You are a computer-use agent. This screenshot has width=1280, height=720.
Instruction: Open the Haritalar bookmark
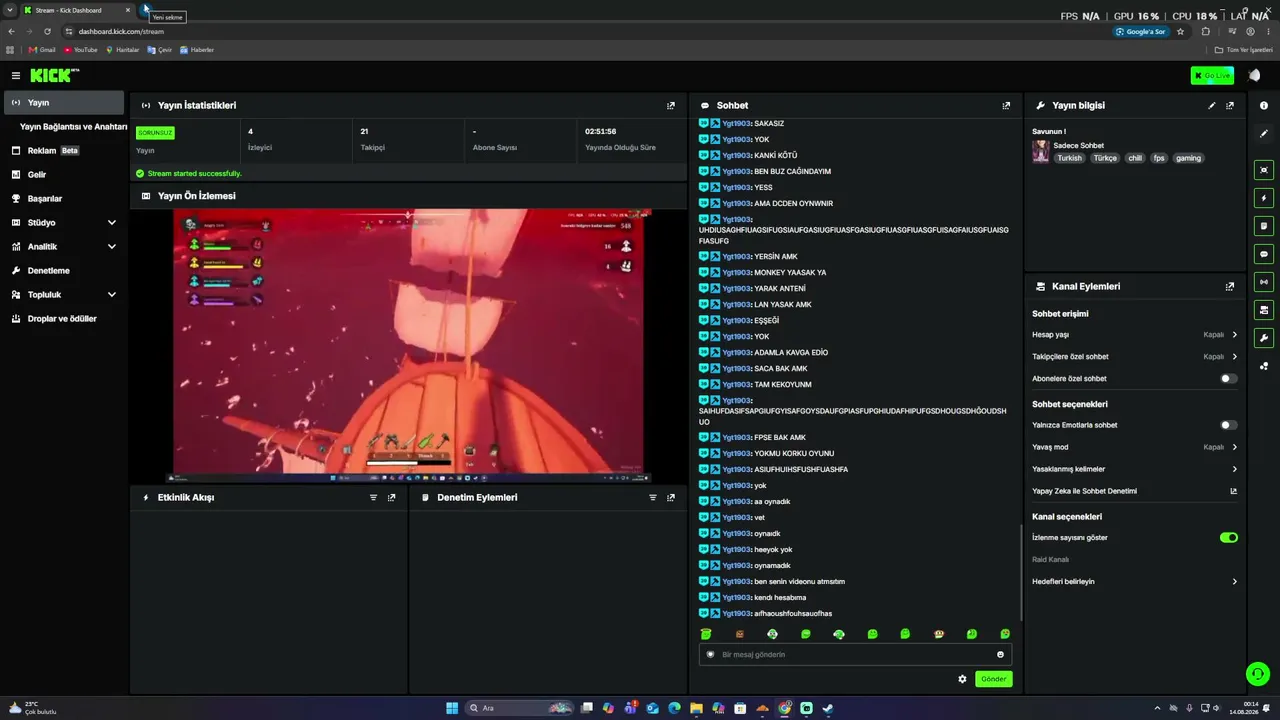pyautogui.click(x=123, y=50)
